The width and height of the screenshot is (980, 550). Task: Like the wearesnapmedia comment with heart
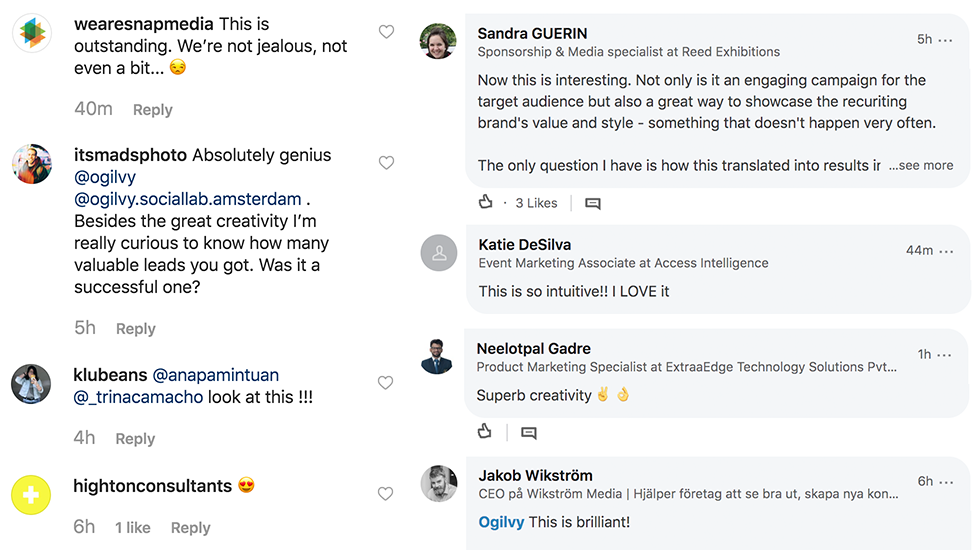386,33
